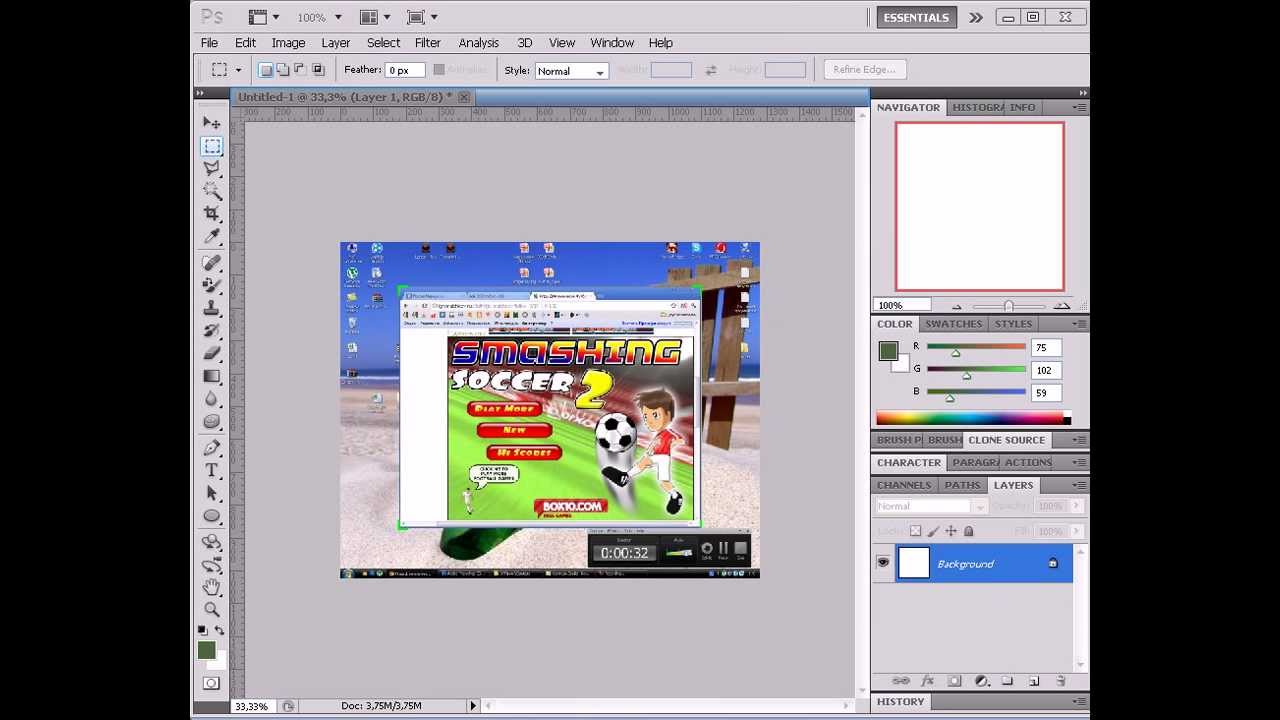The width and height of the screenshot is (1280, 720).
Task: Open the Image menu
Action: point(288,43)
